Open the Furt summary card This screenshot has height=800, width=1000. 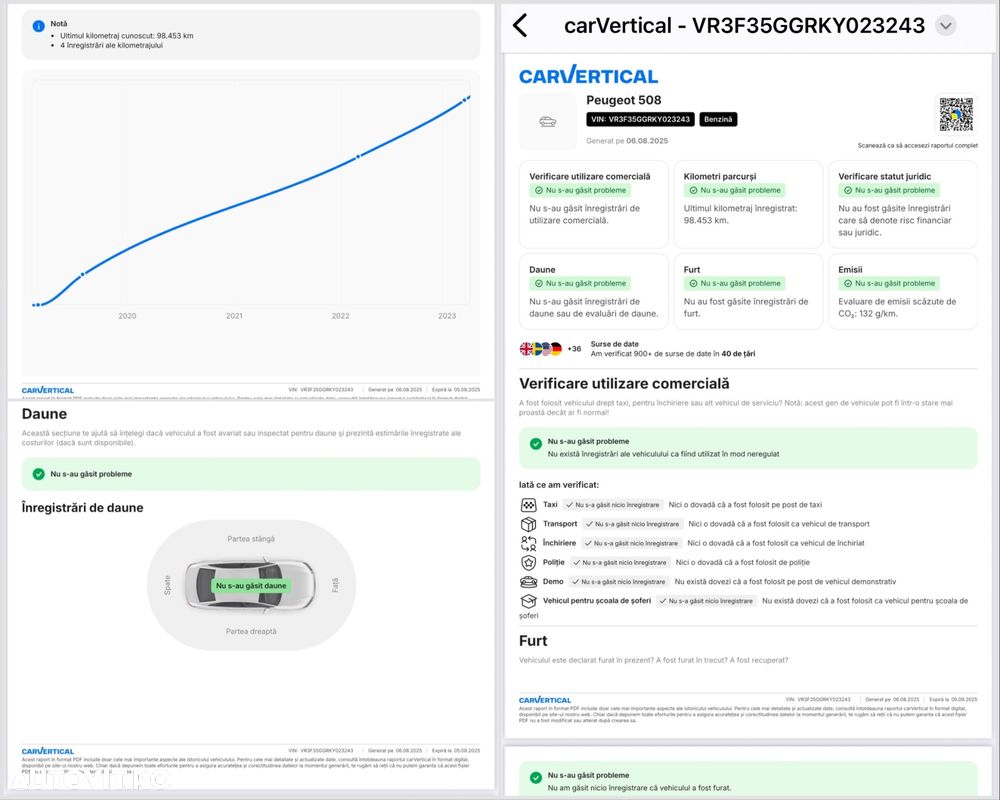tap(748, 292)
